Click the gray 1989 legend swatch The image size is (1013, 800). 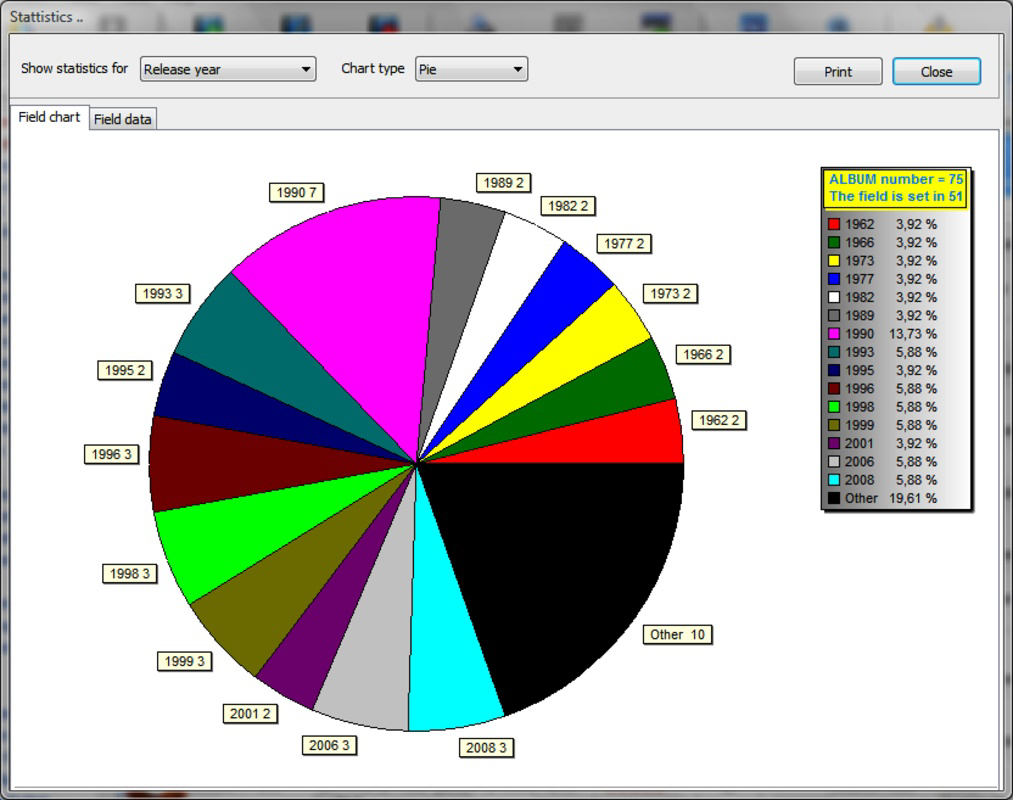pos(833,315)
